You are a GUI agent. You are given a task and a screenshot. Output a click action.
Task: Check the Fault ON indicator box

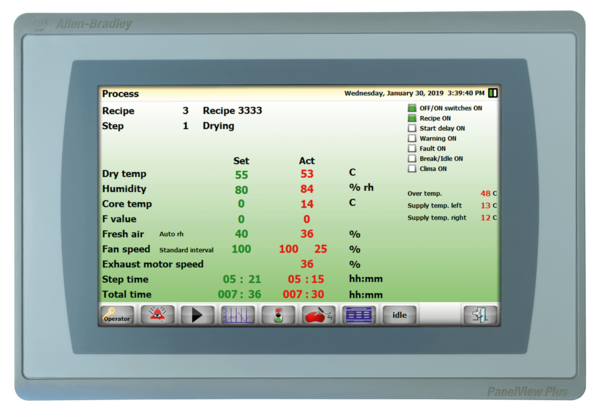tap(411, 148)
